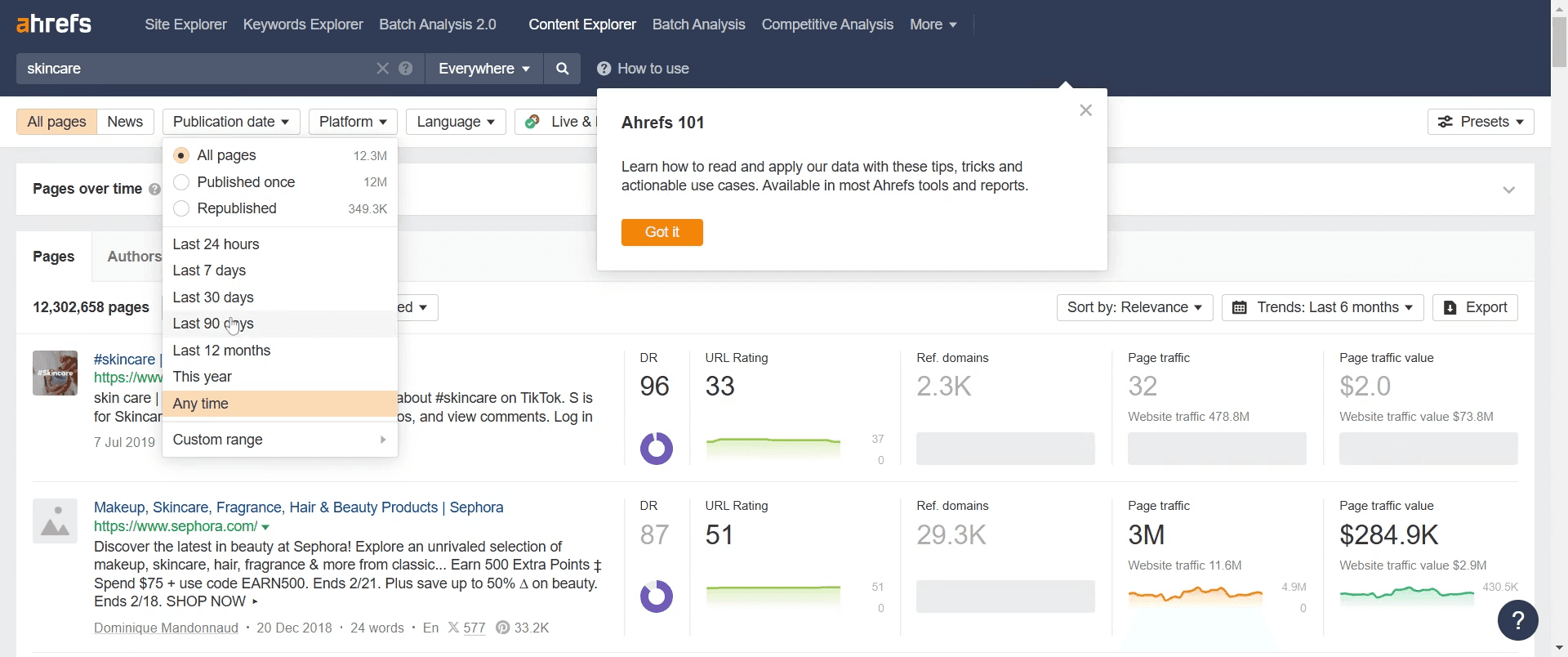Go to Keywords Explorer

click(303, 25)
